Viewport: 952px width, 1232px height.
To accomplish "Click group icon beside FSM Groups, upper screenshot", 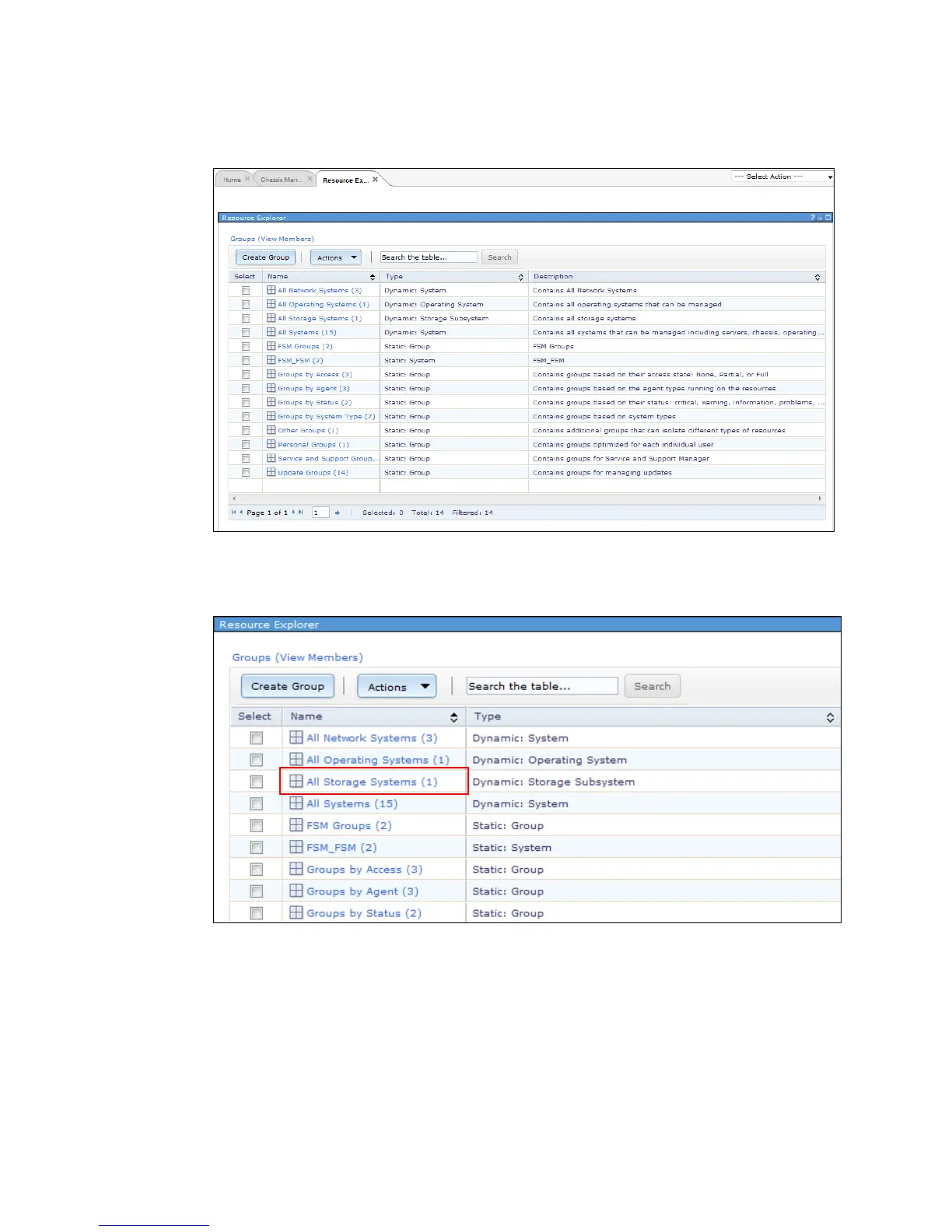I will 271,346.
